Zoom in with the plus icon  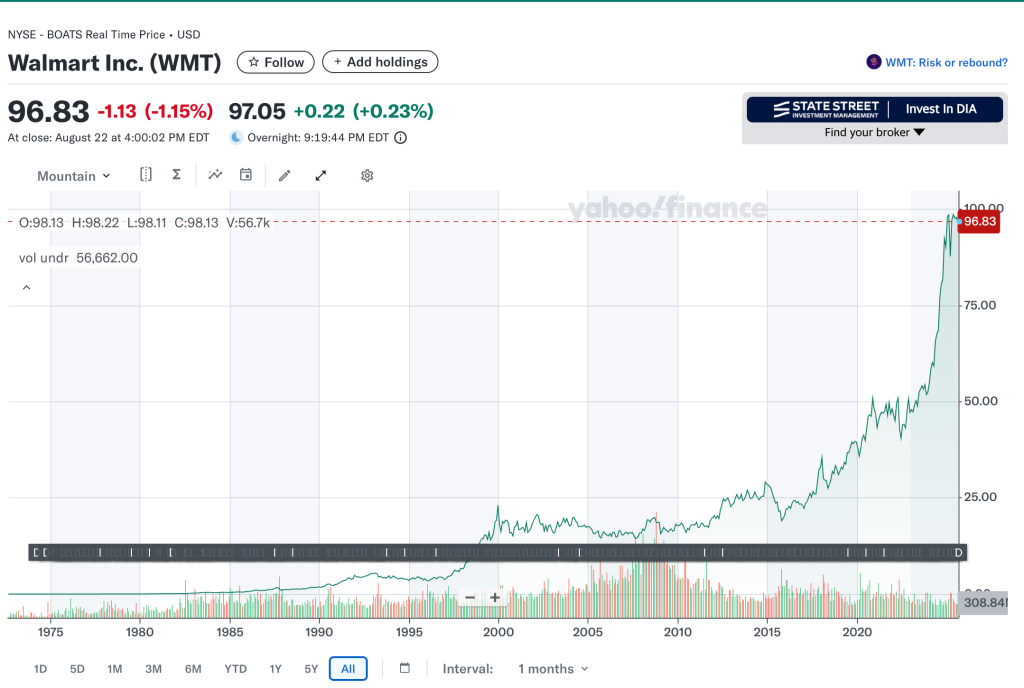[x=494, y=597]
